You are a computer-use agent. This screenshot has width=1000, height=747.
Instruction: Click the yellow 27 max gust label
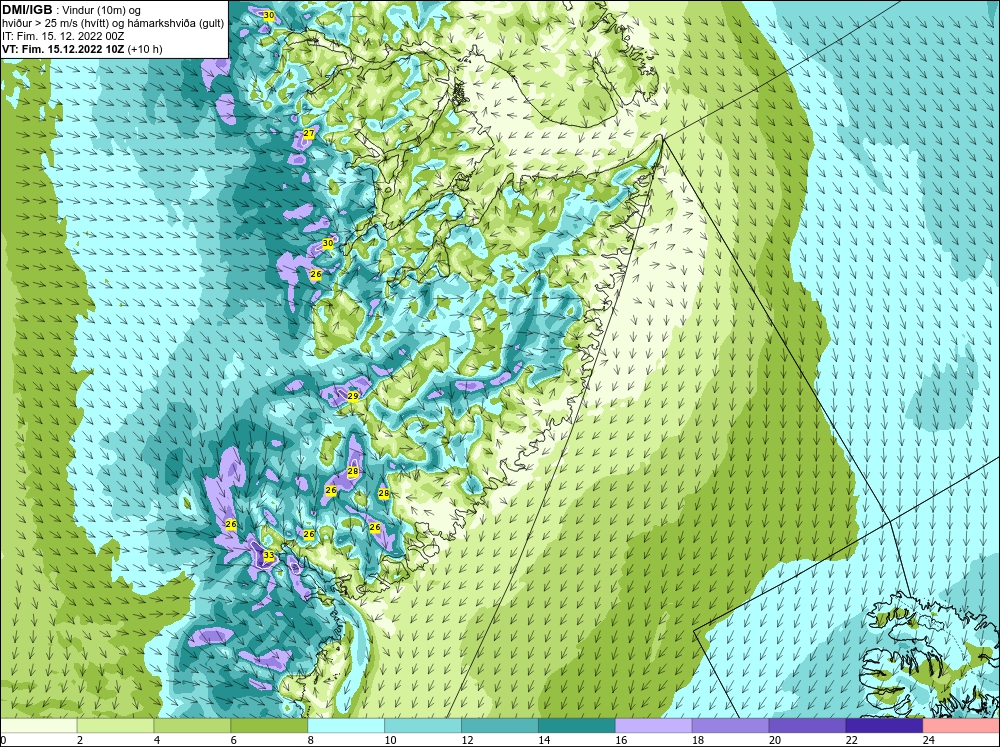(x=309, y=133)
